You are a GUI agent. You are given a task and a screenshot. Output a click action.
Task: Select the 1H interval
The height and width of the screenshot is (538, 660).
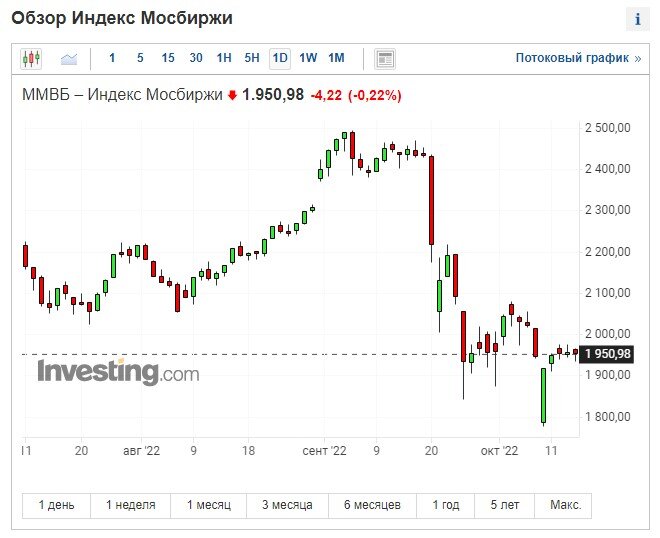tap(224, 58)
